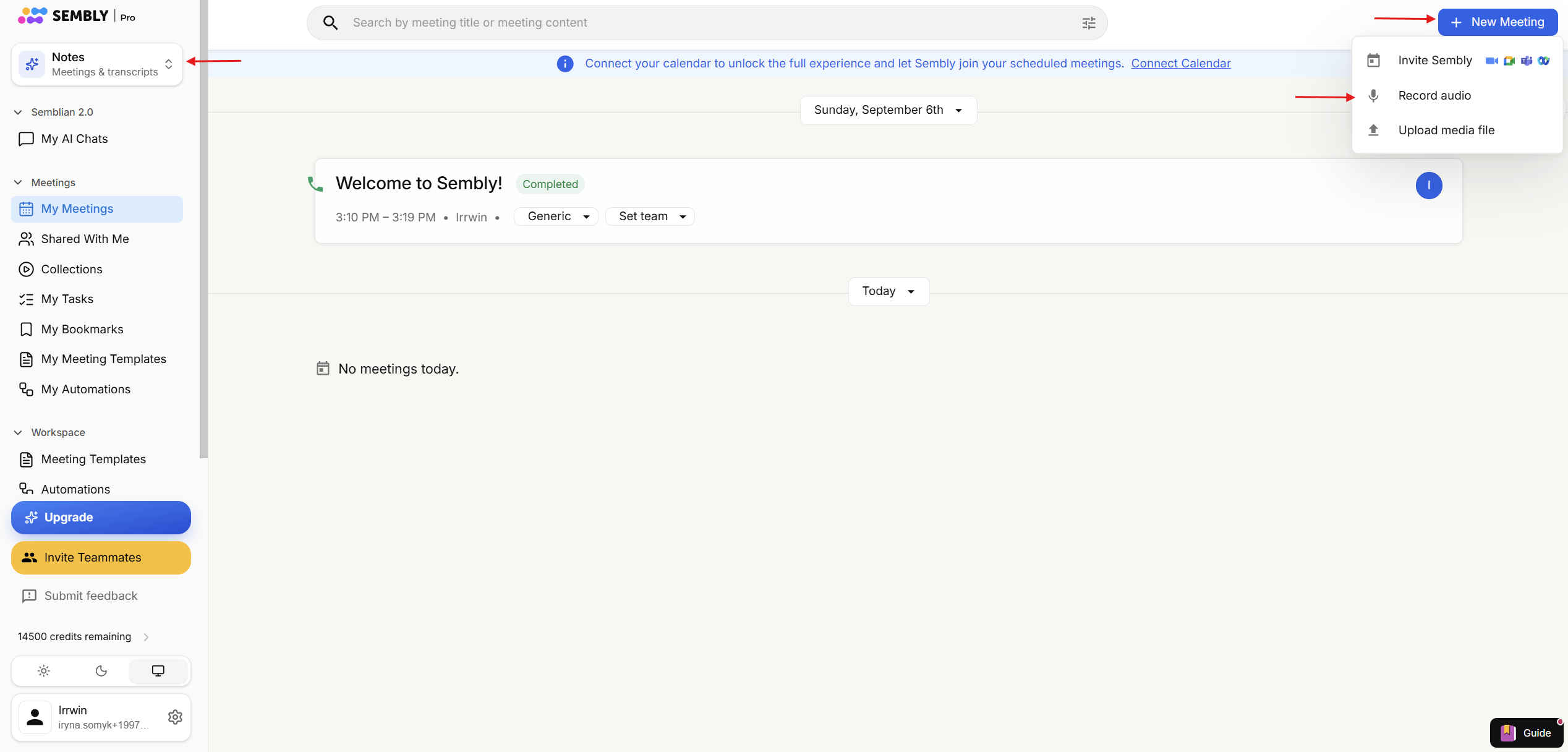This screenshot has height=752, width=1568.
Task: Collapse the Meetings section
Action: click(18, 182)
